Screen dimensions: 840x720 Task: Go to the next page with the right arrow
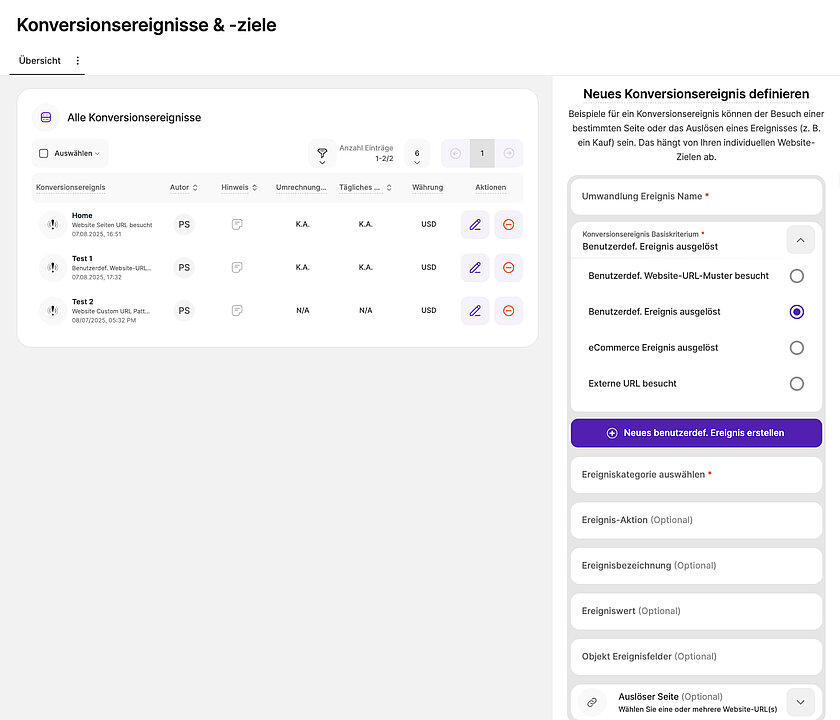(x=508, y=153)
